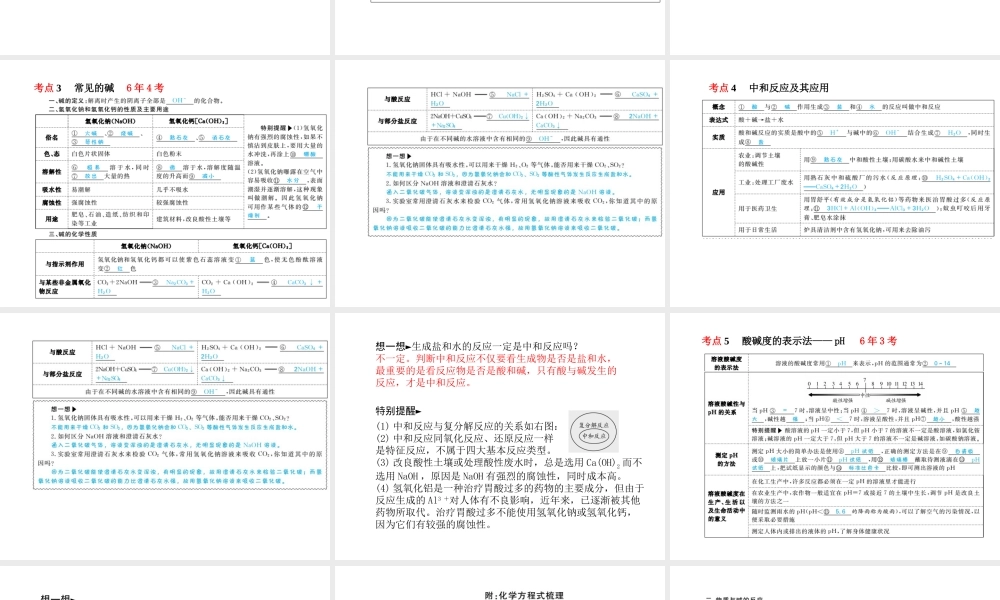1000x600 pixels.
Task: Select the 与酸反应 table slide below 考点3
Action: pyautogui.click(x=165, y=436)
